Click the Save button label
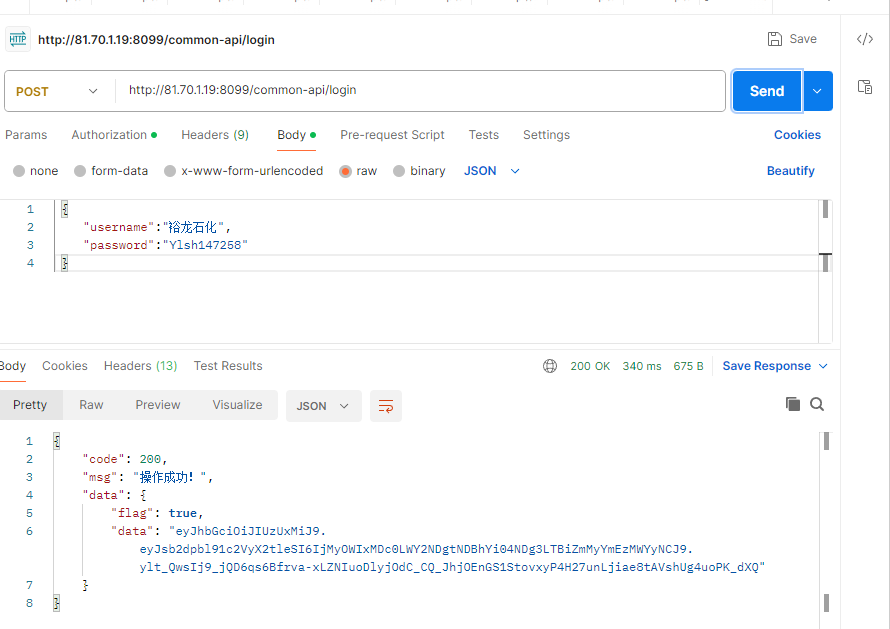Image resolution: width=890 pixels, height=629 pixels. coord(803,39)
